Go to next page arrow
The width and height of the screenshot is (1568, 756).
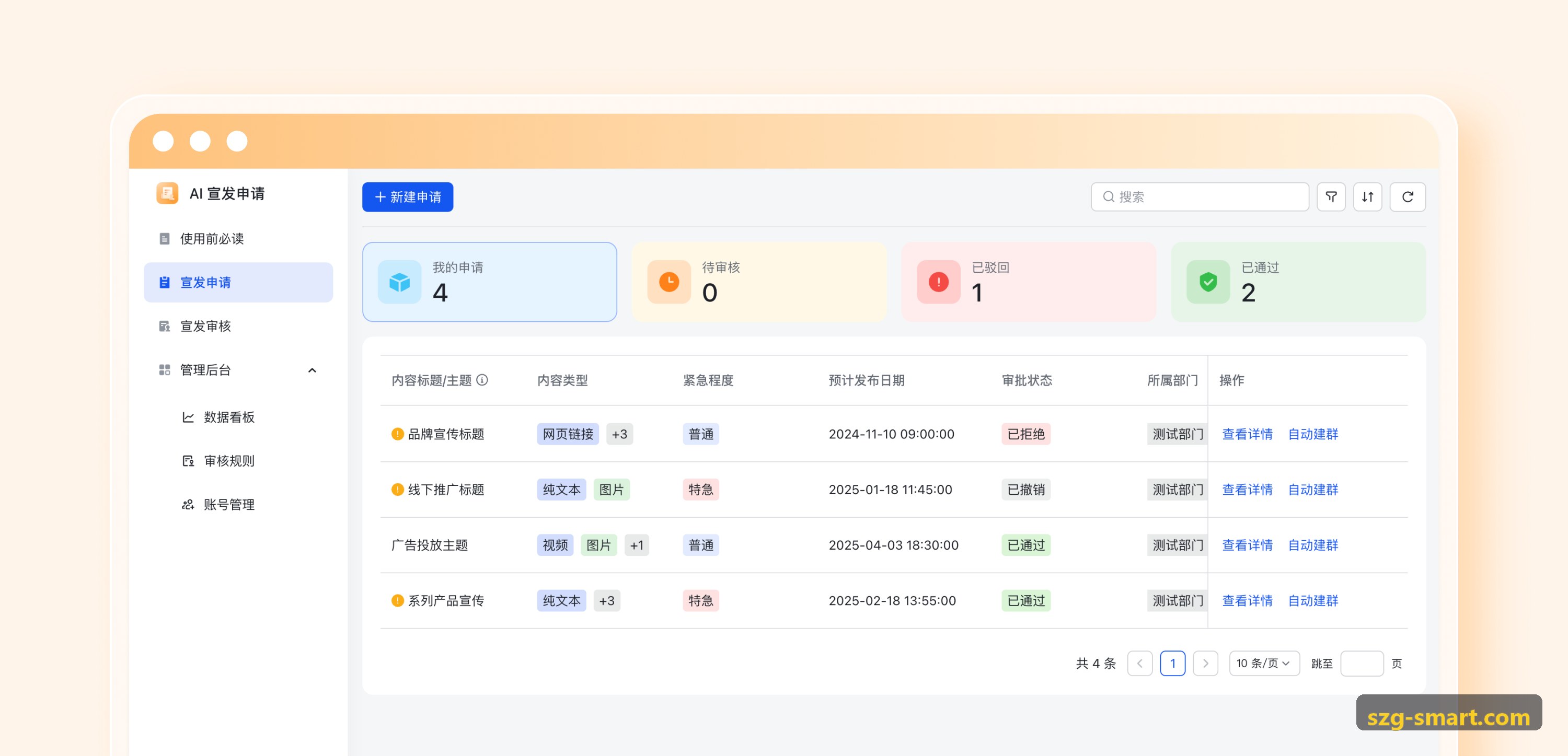point(1205,664)
